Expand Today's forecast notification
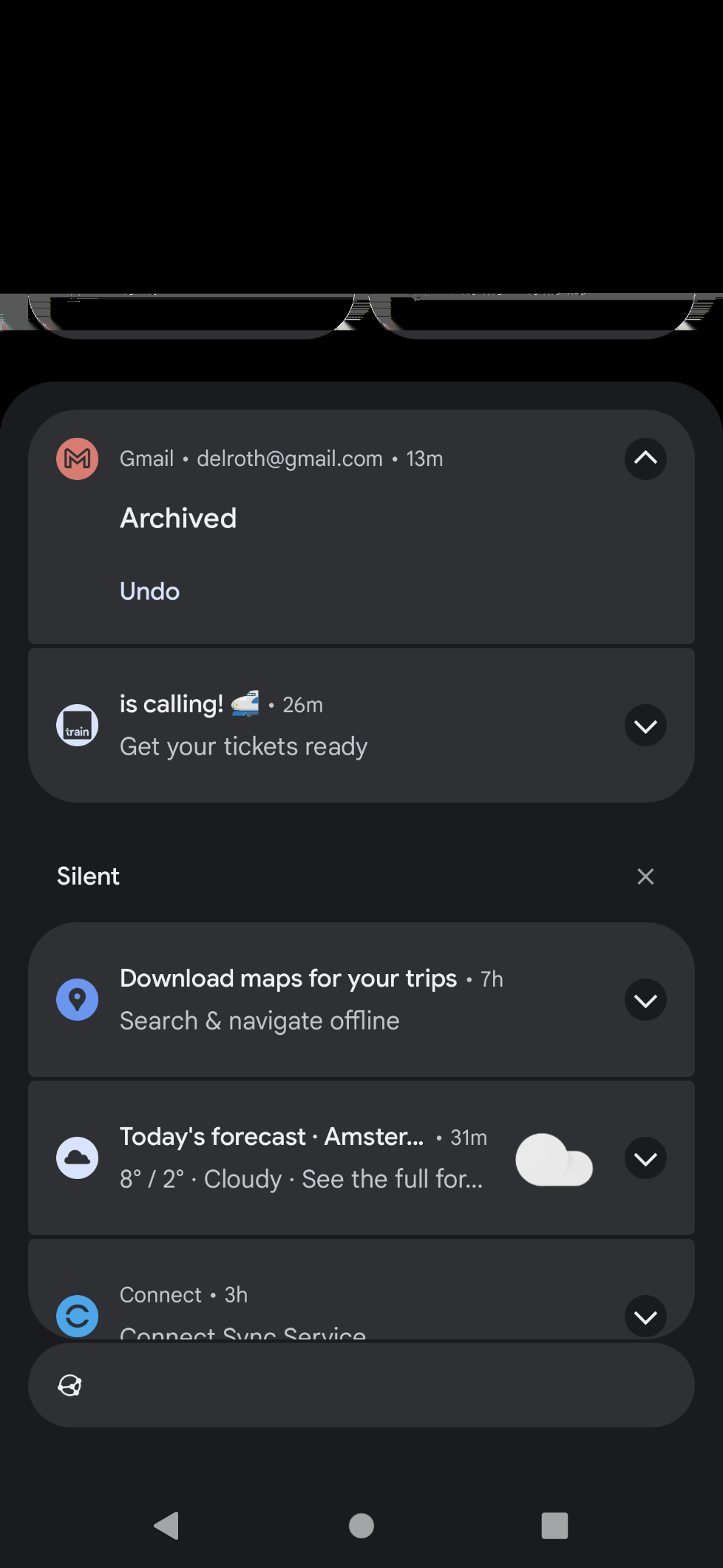Viewport: 723px width, 1568px height. pyautogui.click(x=645, y=1158)
